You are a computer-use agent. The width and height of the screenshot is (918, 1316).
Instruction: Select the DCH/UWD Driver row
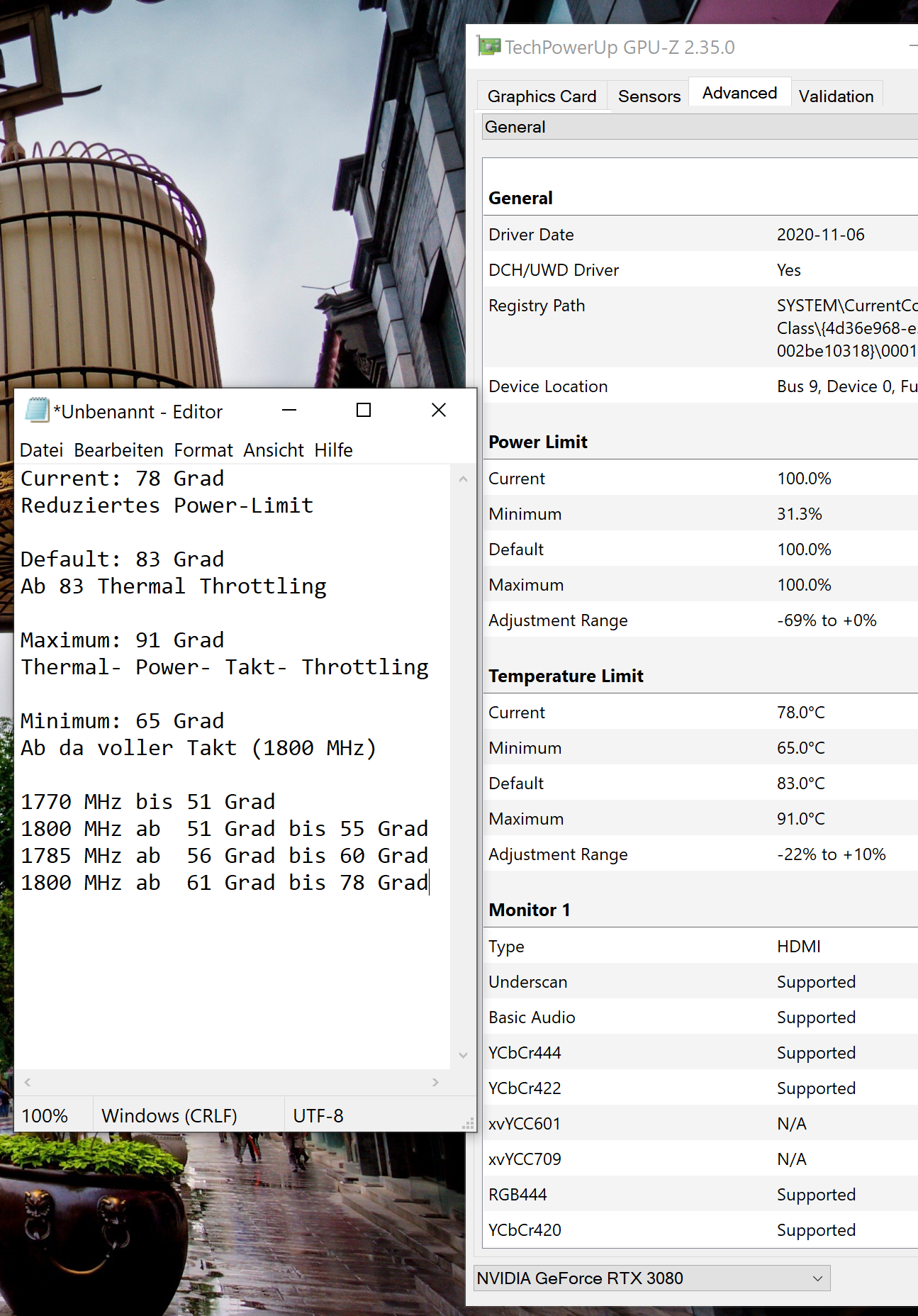pos(700,270)
